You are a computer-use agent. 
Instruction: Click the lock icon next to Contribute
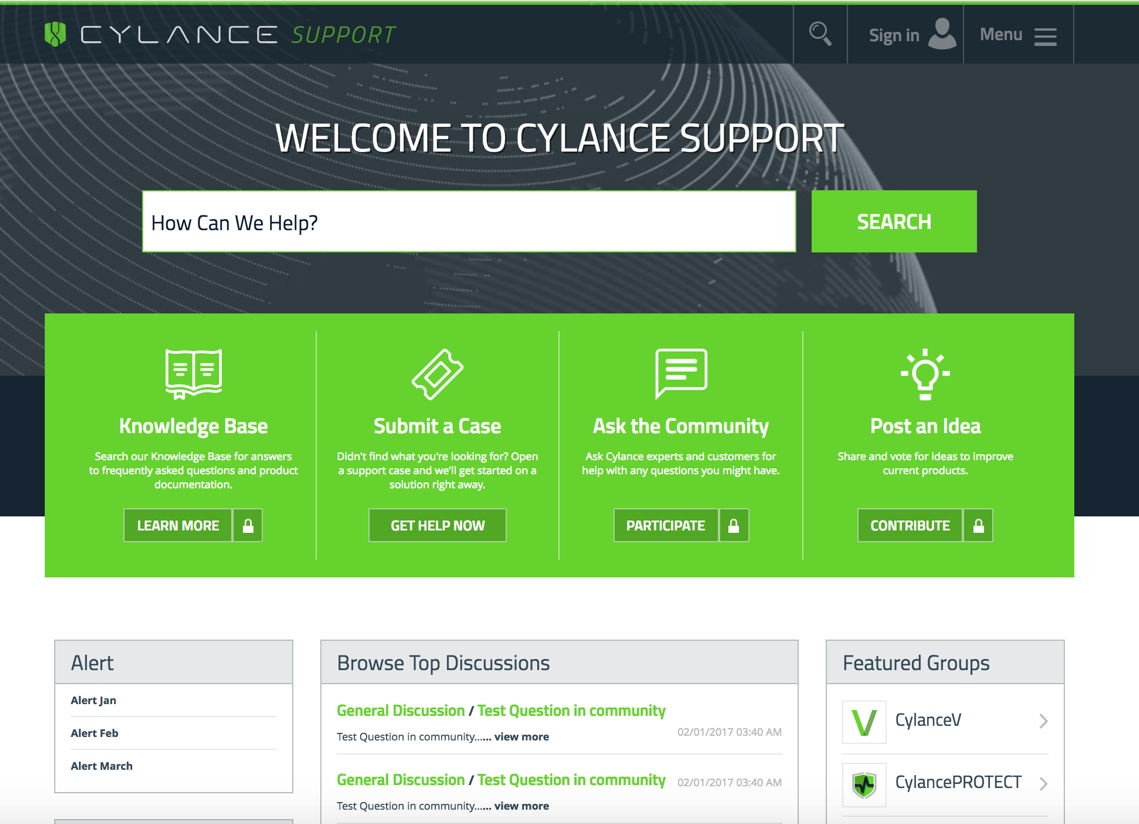click(x=978, y=525)
